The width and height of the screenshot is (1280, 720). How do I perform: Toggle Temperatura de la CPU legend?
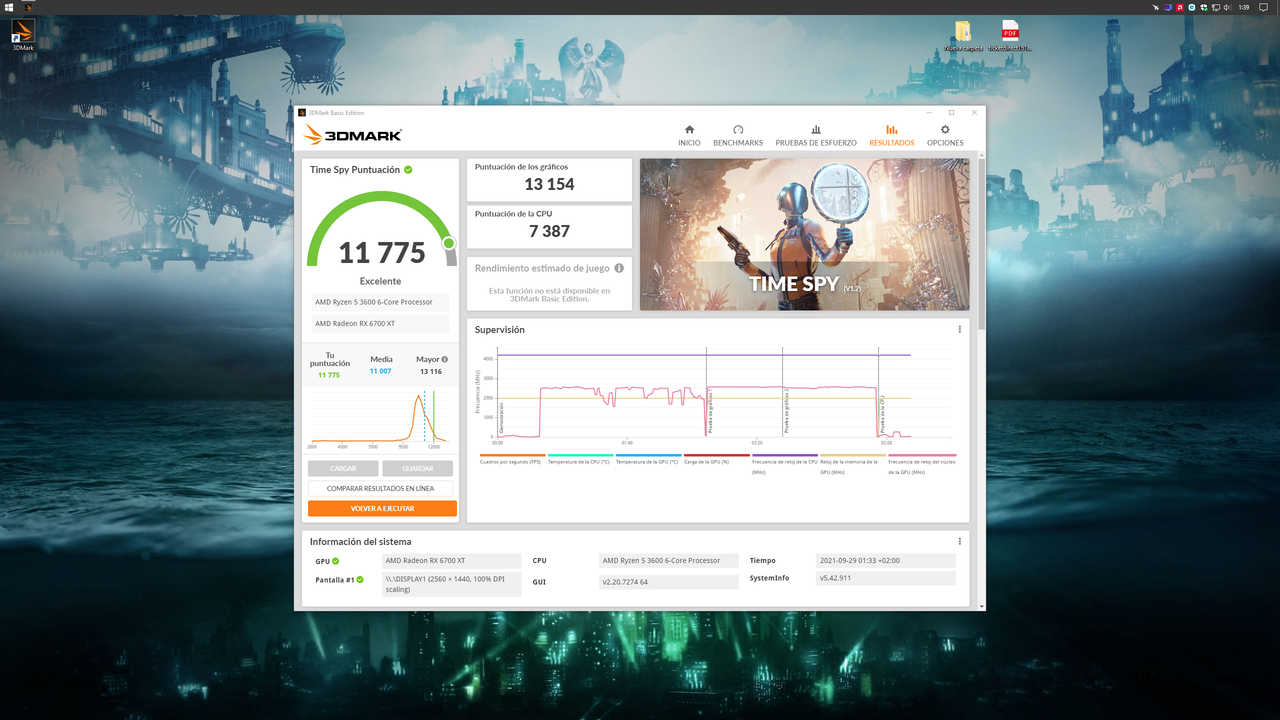pyautogui.click(x=579, y=461)
